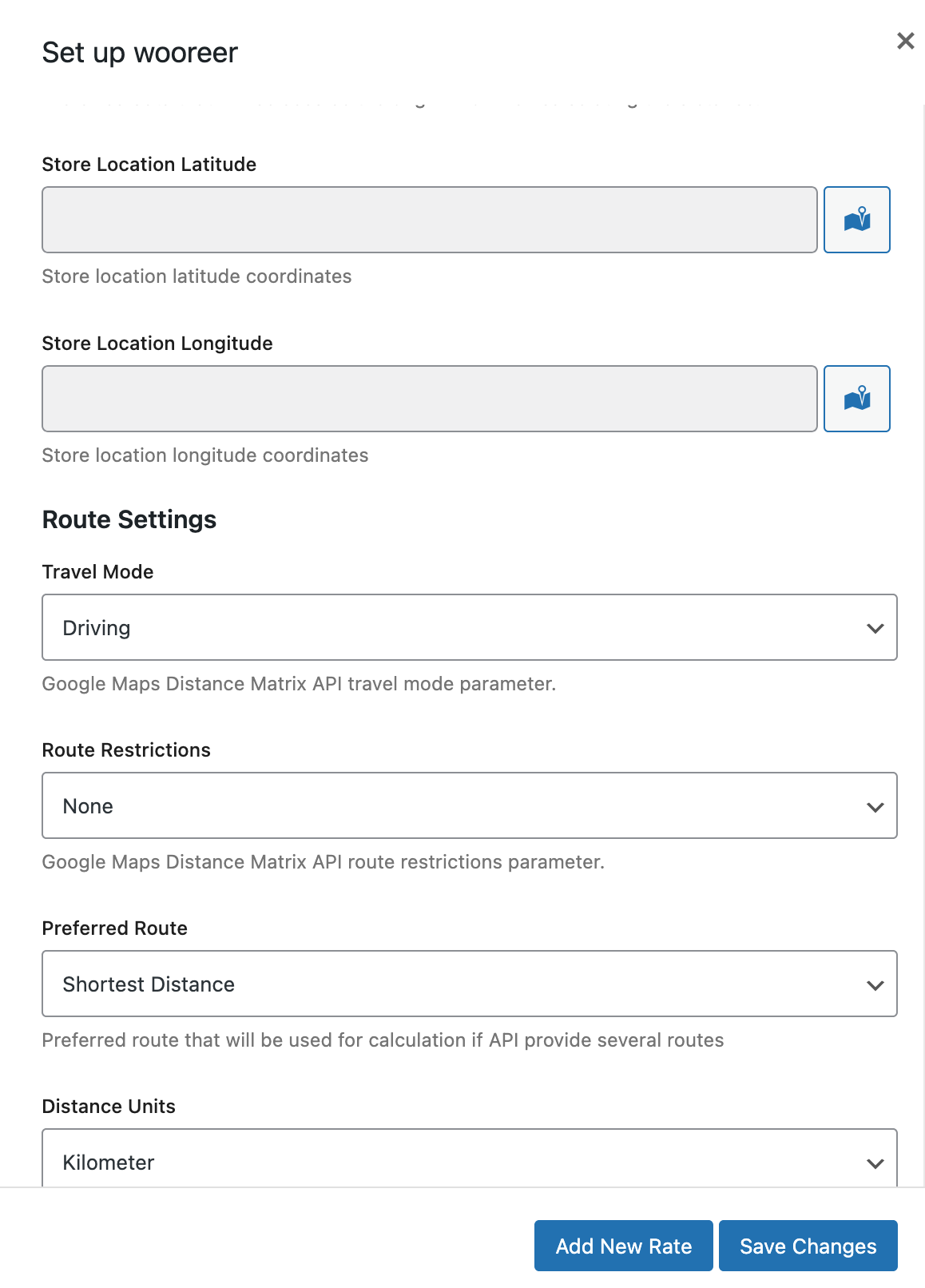Screen dimensions: 925x1288
Task: Save Changes to the shipping settings
Action: click(808, 1246)
